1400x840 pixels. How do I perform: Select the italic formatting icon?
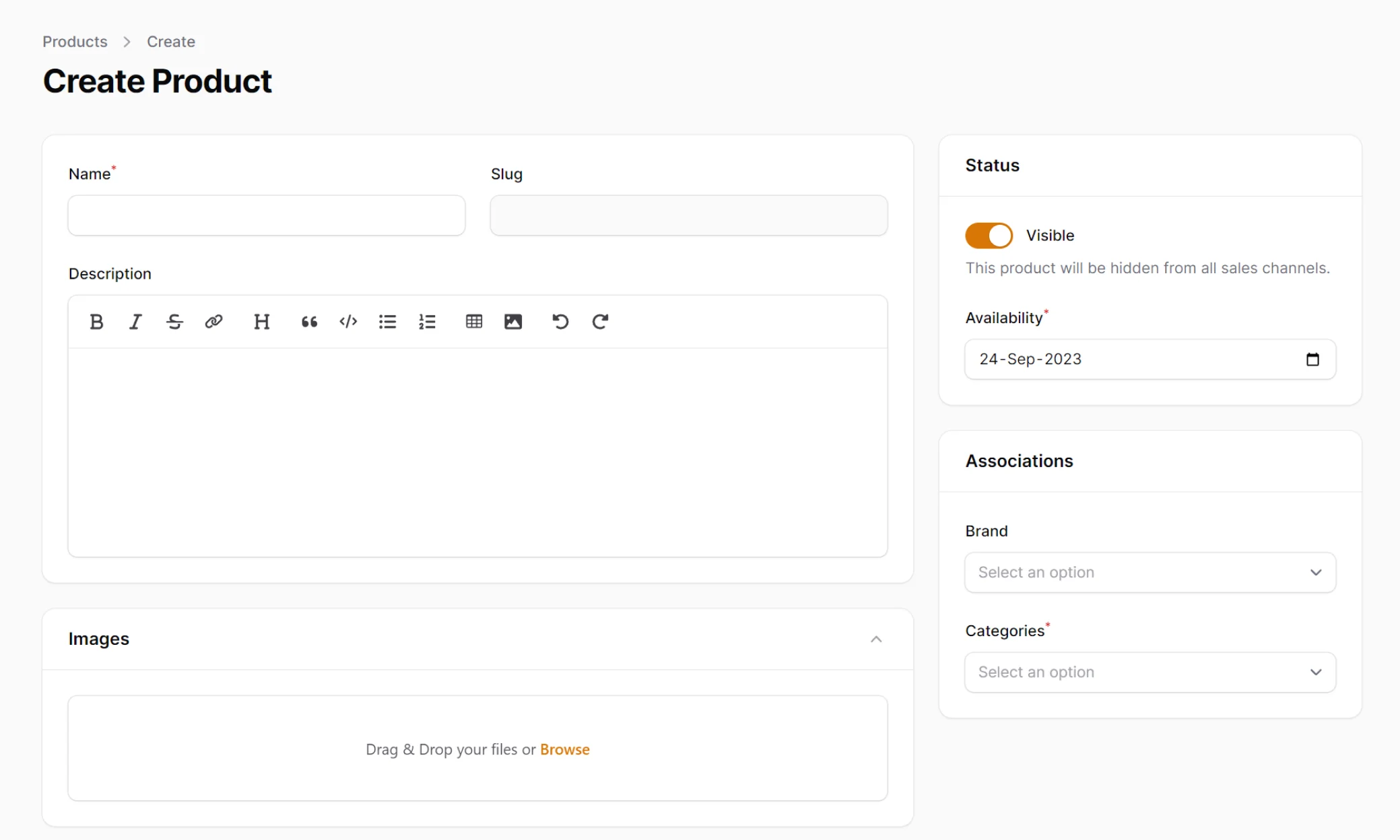[x=135, y=322]
